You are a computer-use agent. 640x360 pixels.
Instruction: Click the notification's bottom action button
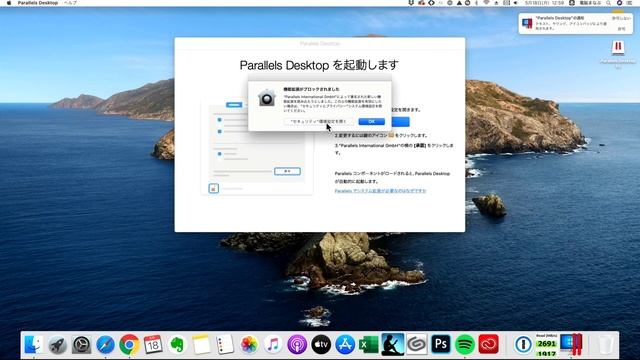(621, 29)
